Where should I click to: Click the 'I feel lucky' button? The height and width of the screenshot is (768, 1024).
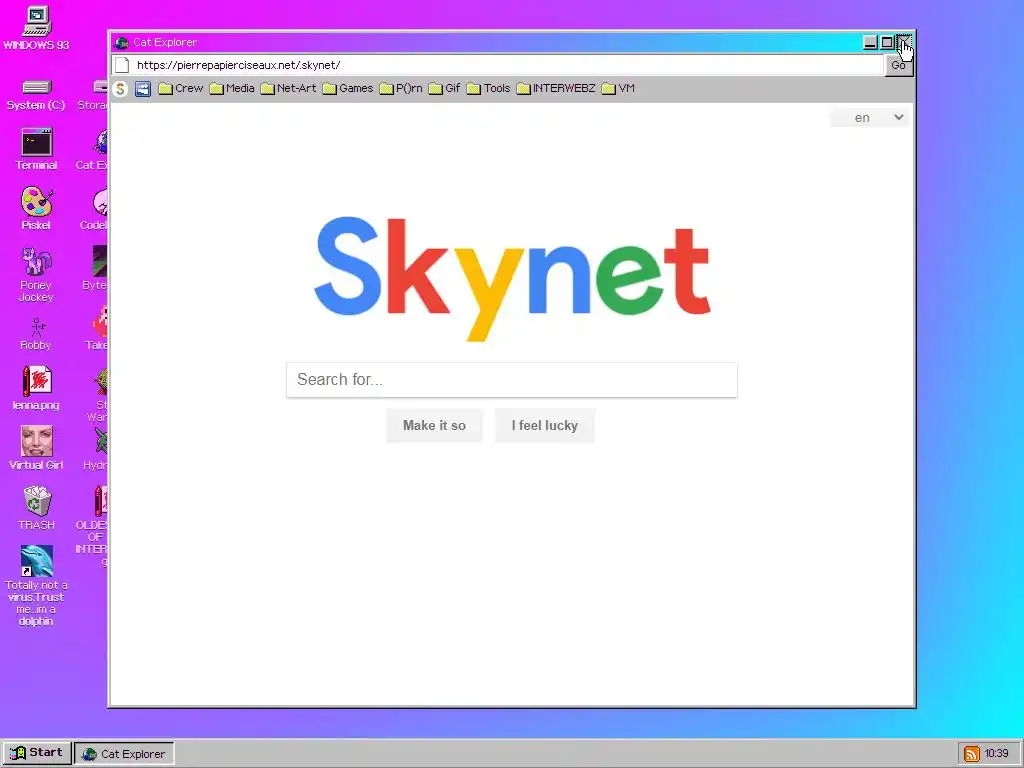(x=545, y=426)
